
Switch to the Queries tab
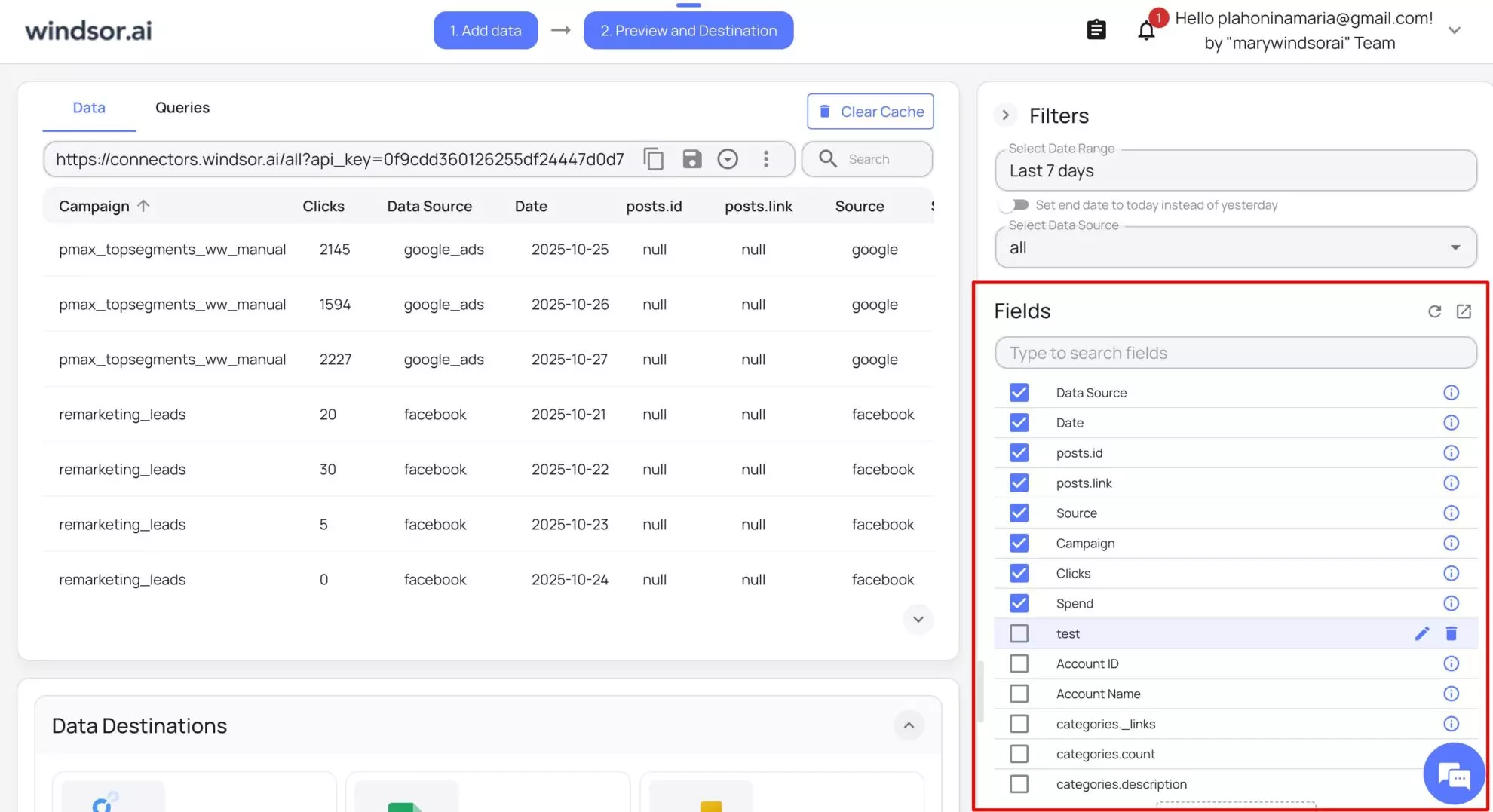click(x=182, y=108)
